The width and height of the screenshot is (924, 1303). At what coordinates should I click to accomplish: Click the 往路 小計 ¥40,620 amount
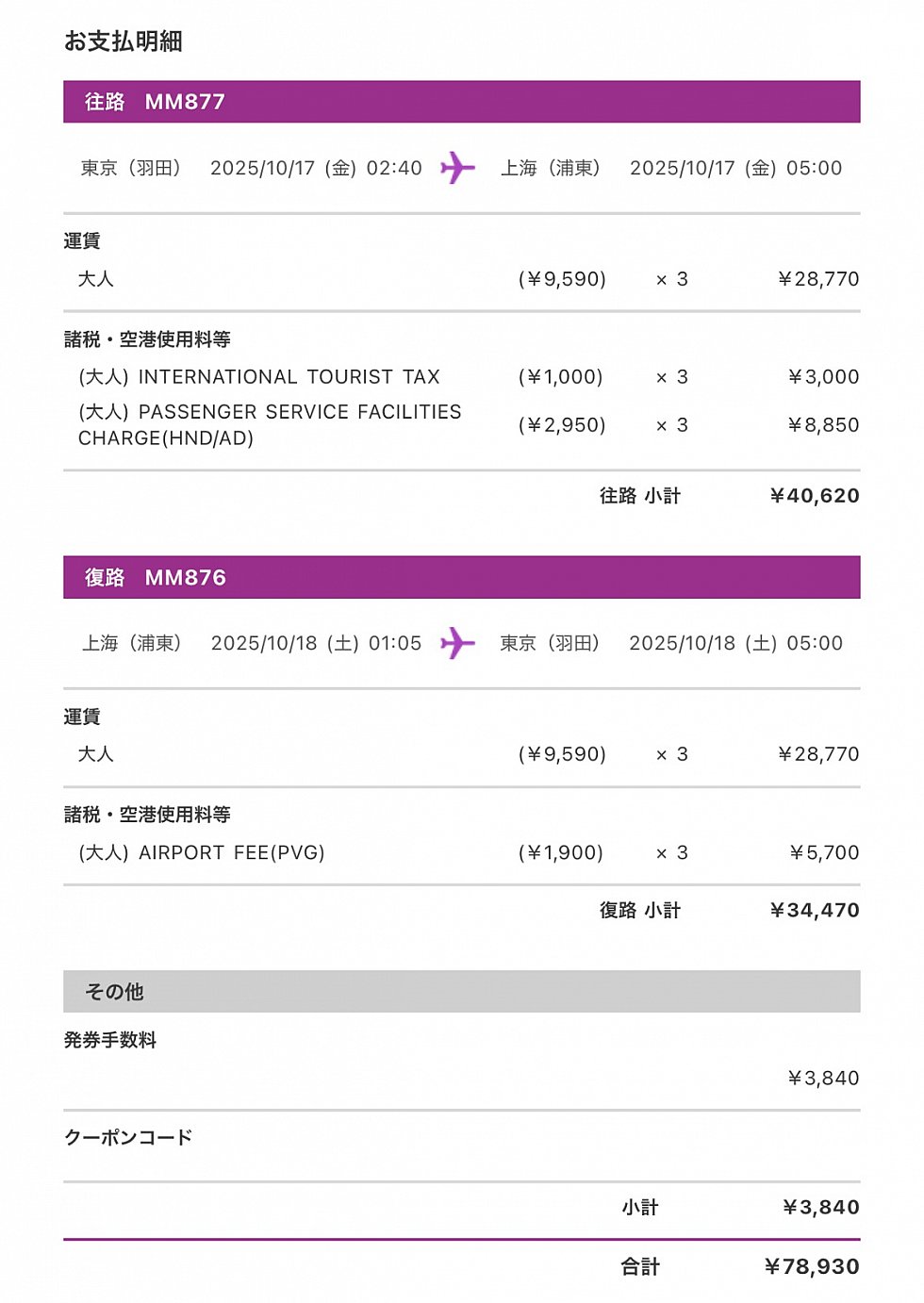(815, 496)
